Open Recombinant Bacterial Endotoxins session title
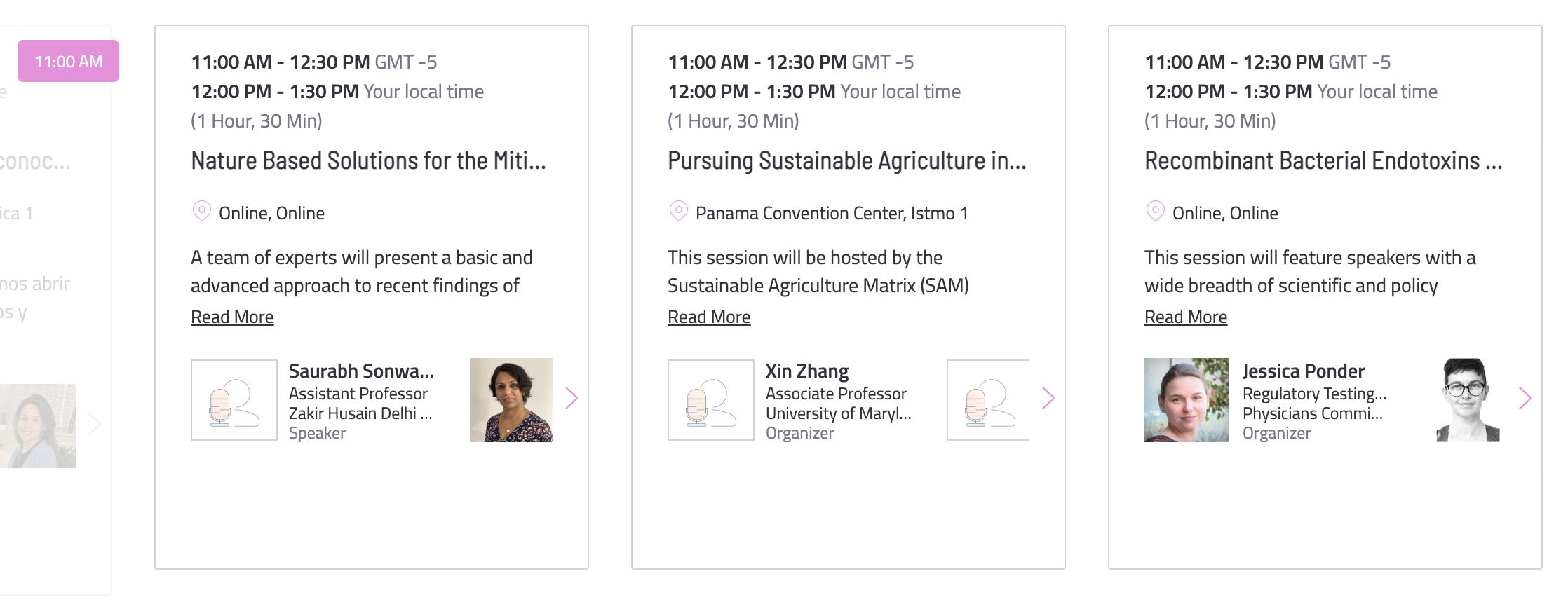 click(x=1323, y=161)
